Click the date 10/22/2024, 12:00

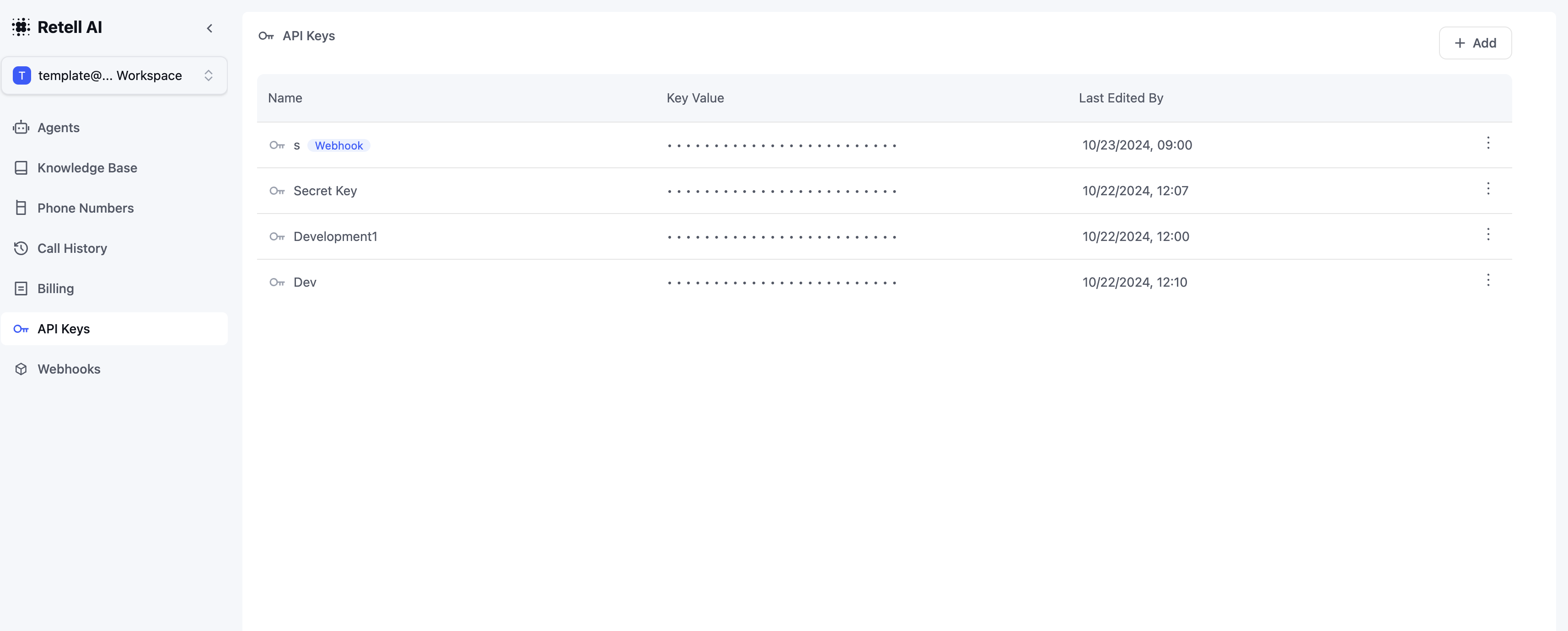point(1136,236)
